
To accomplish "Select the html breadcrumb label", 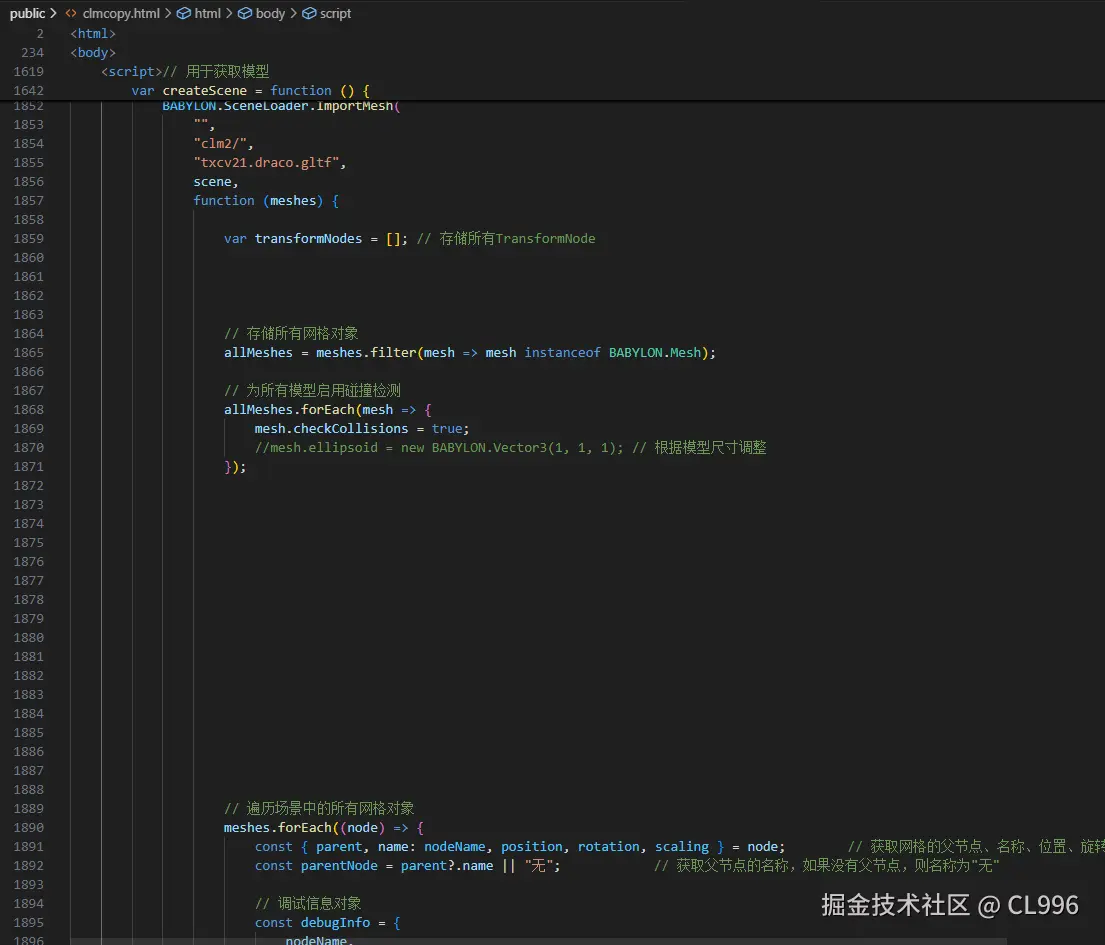I will tap(207, 13).
